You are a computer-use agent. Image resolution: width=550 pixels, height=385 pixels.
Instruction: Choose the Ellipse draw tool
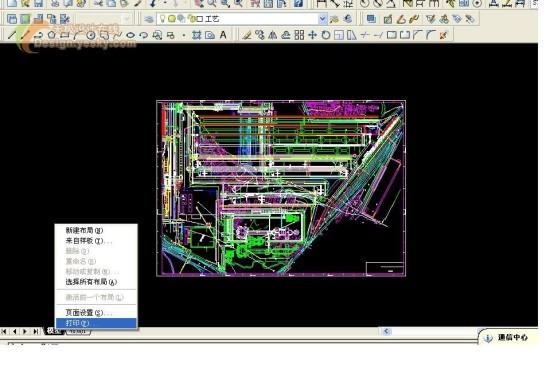coord(130,35)
